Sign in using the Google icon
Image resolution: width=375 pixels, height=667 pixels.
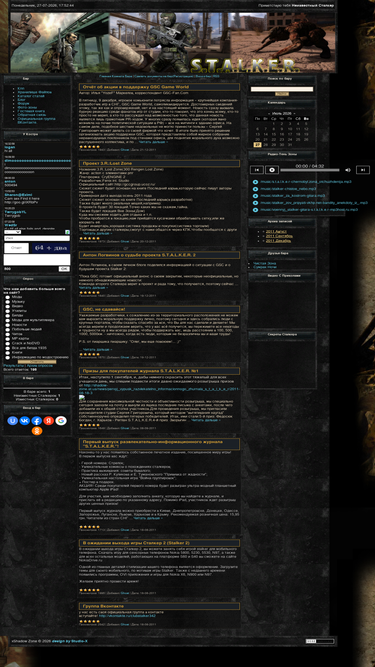61,421
